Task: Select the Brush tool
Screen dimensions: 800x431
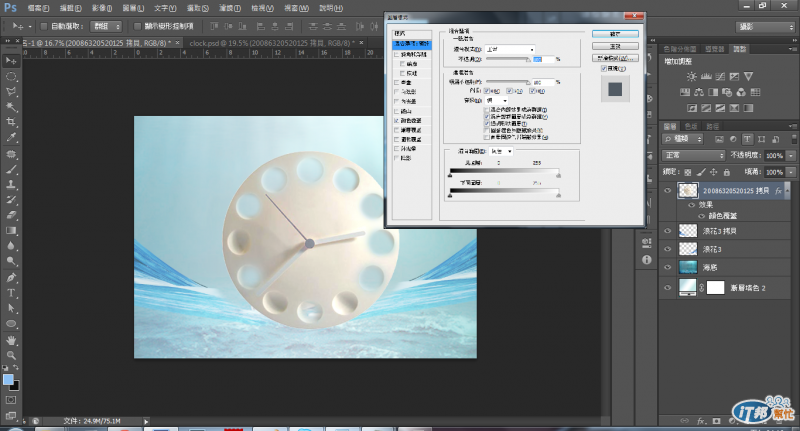Action: click(11, 169)
